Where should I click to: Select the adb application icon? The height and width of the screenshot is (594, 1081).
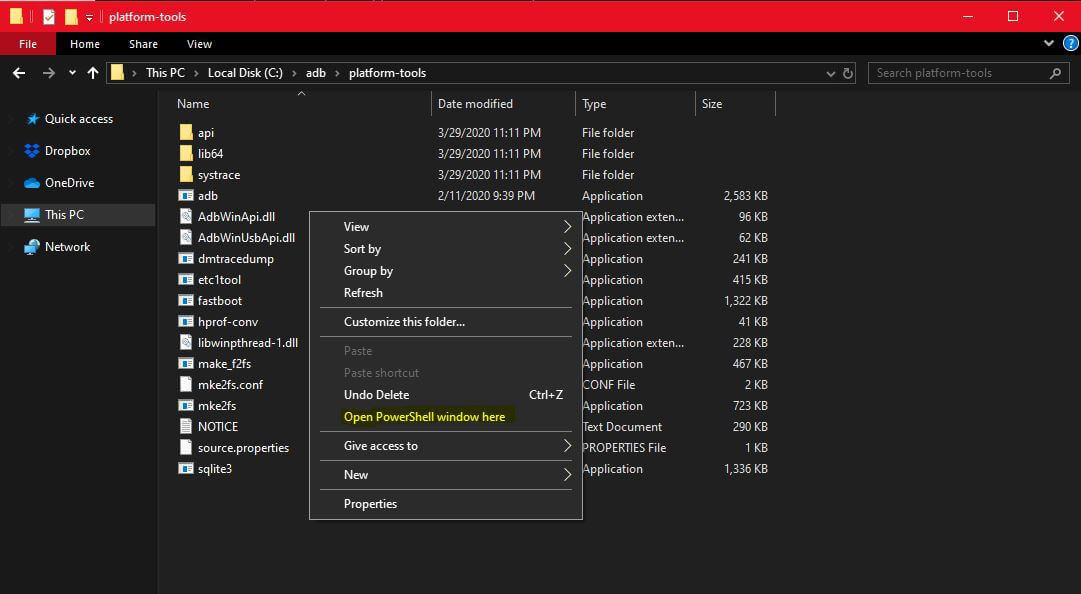pyautogui.click(x=186, y=196)
